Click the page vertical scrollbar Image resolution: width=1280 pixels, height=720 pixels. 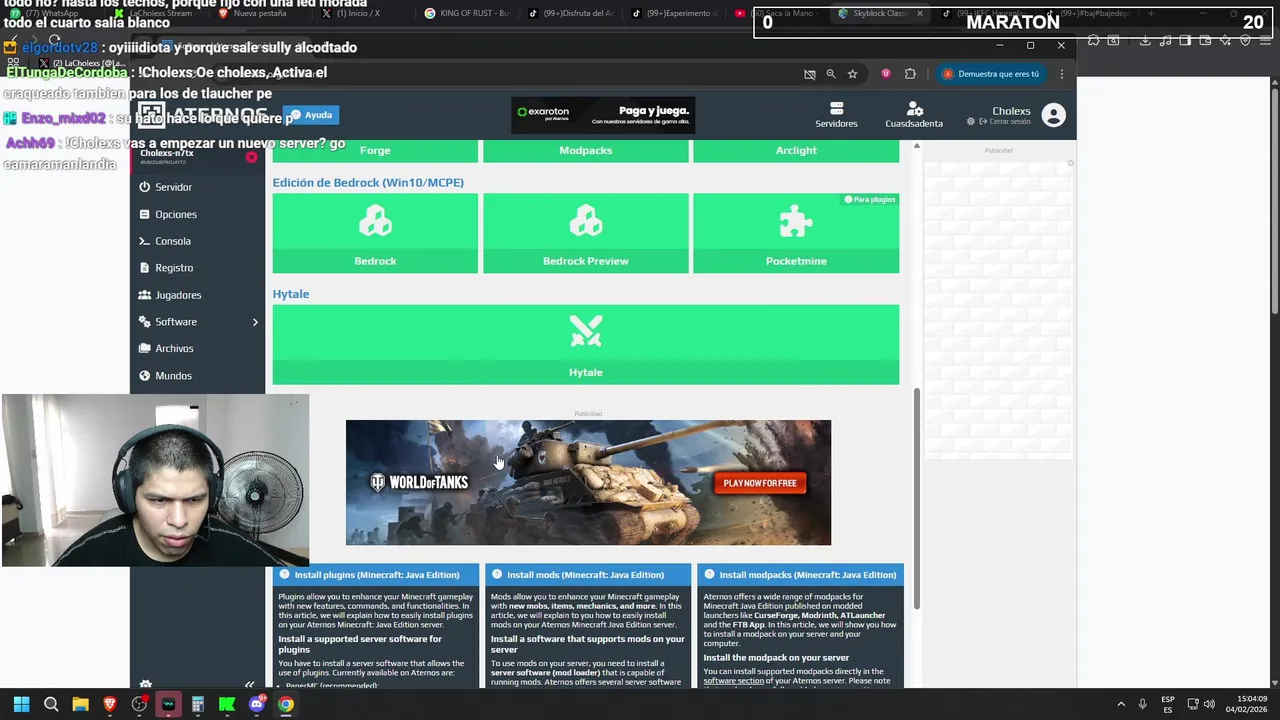point(916,498)
